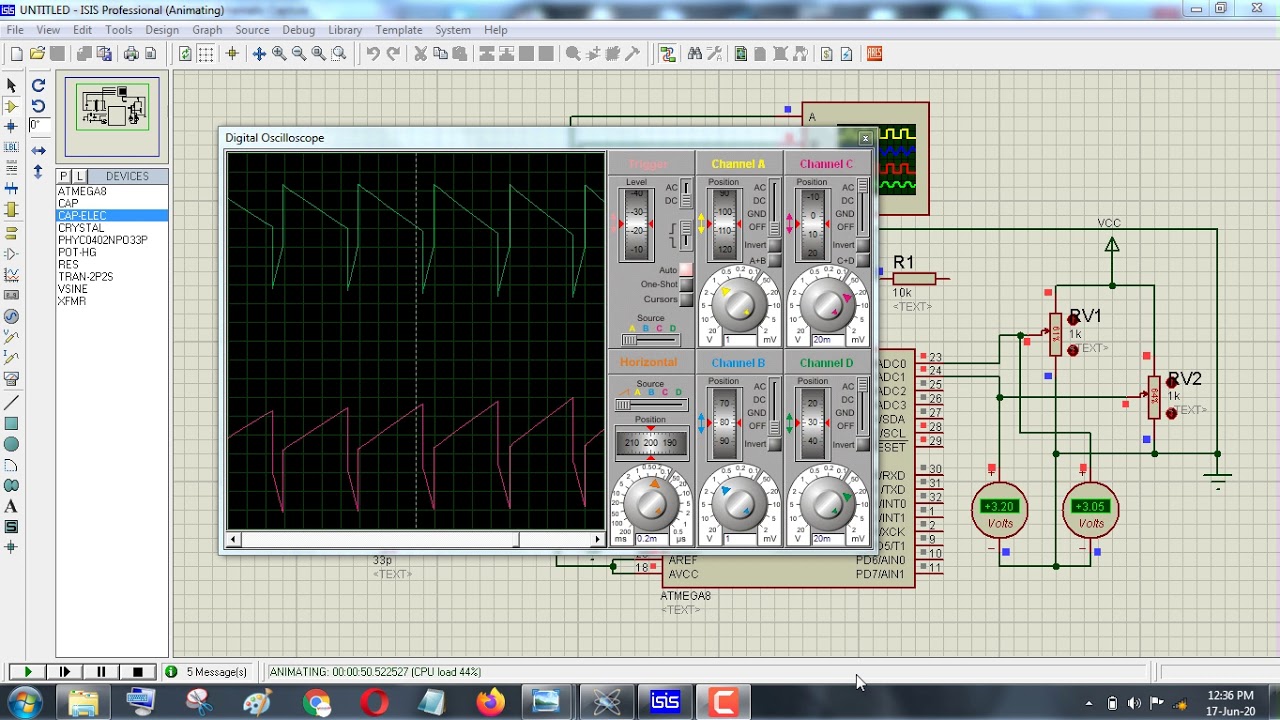
Task: Select the Selection Mode arrow tool
Action: pyautogui.click(x=12, y=86)
